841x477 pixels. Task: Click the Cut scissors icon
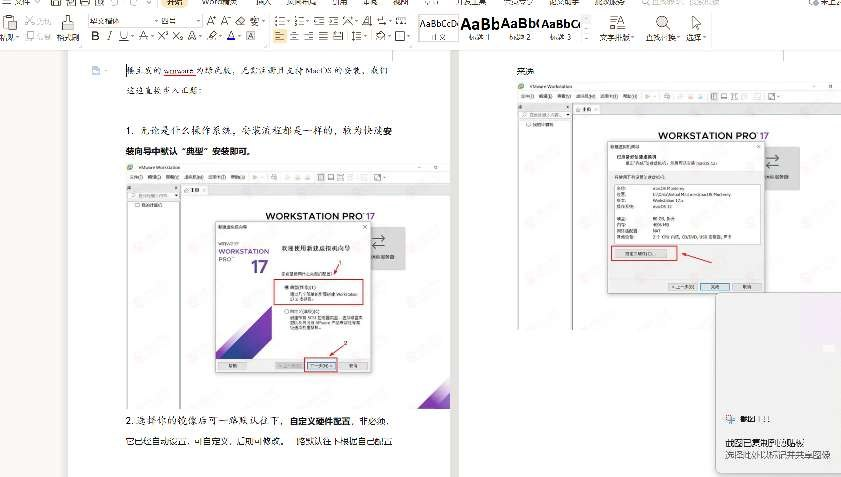(x=30, y=20)
